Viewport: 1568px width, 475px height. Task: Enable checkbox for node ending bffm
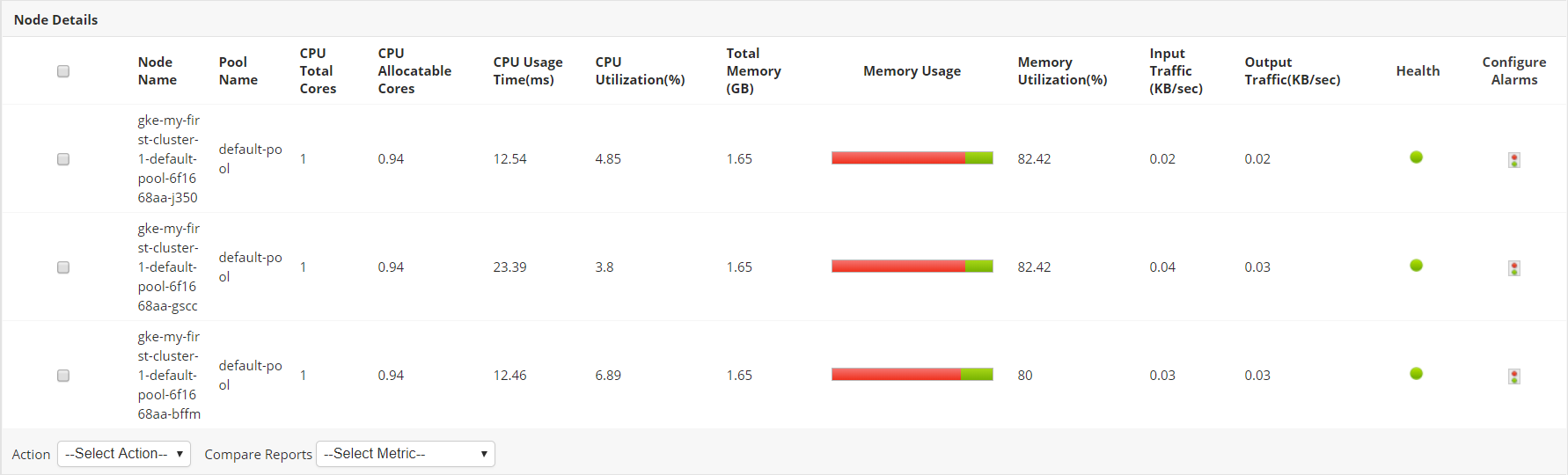coord(63,376)
